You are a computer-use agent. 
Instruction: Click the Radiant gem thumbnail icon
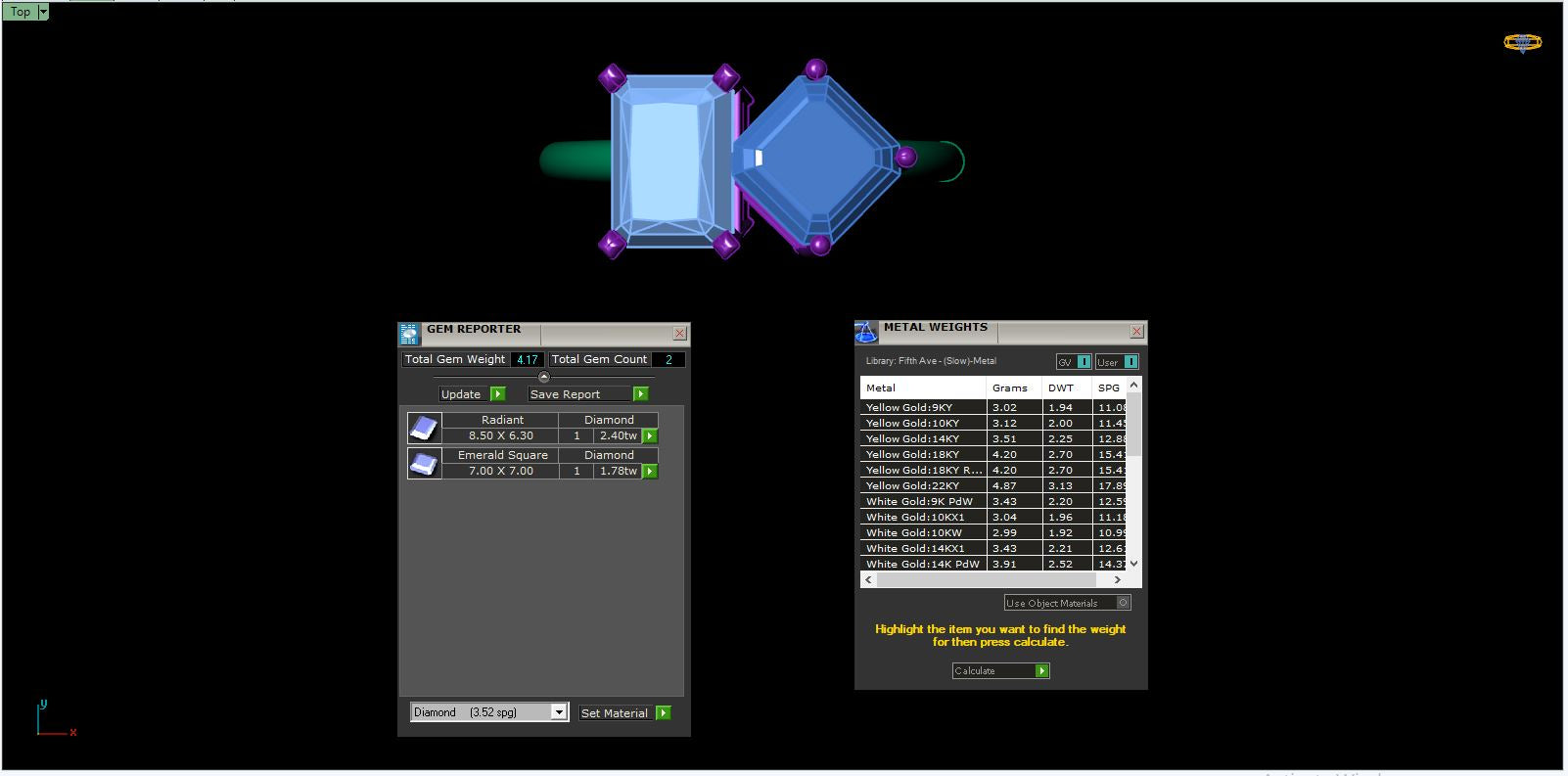[x=424, y=429]
